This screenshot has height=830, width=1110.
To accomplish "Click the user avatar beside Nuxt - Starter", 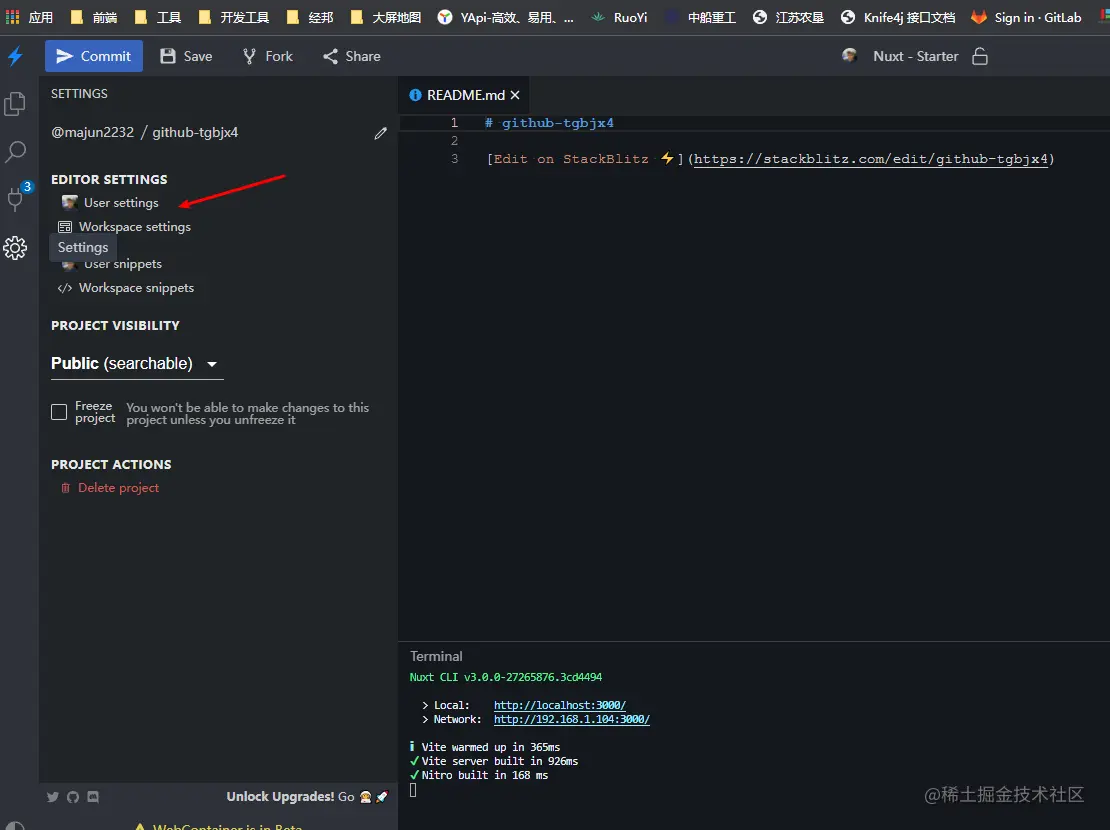I will click(849, 55).
